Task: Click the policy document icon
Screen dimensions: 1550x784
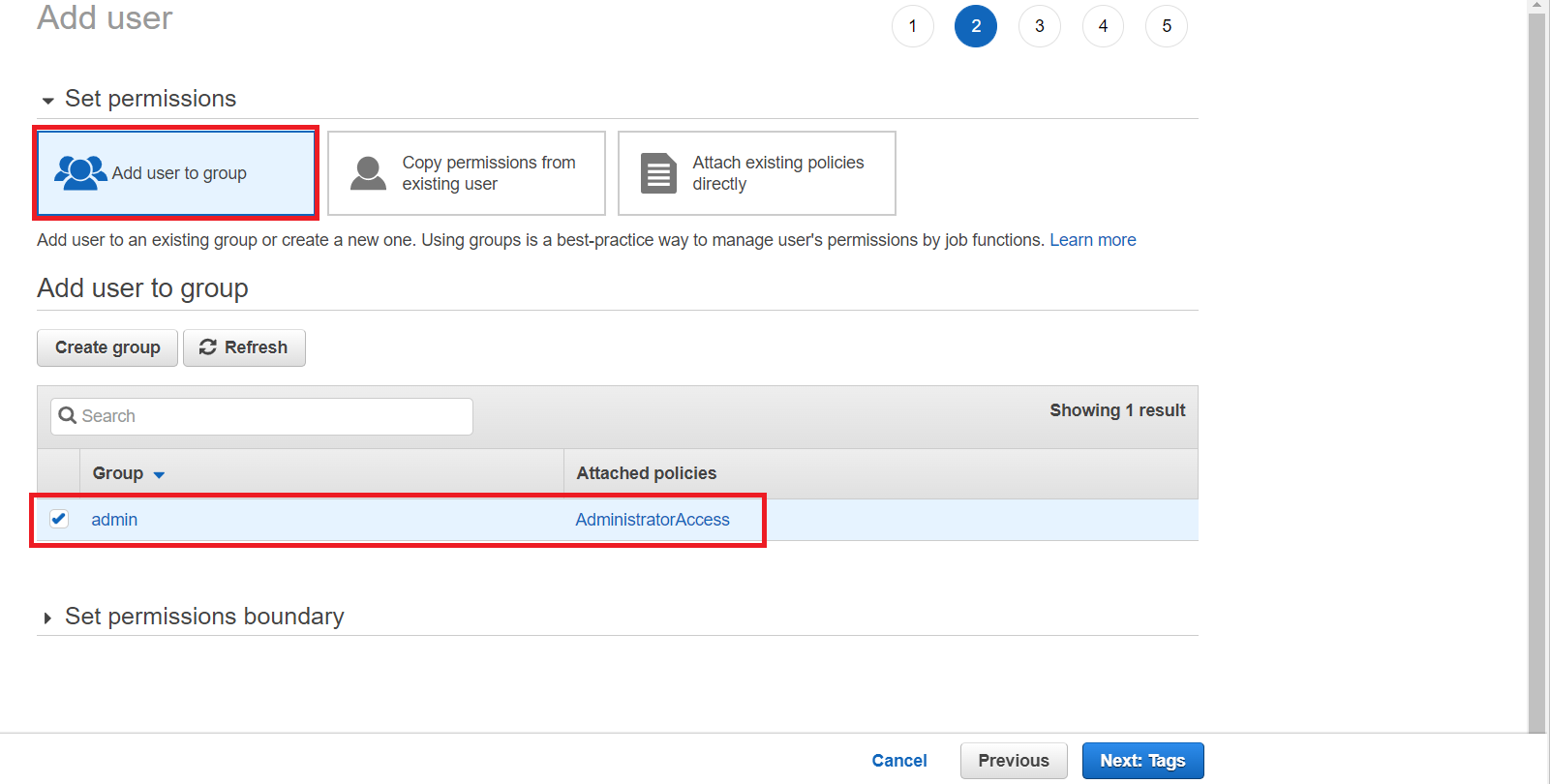Action: click(x=658, y=173)
